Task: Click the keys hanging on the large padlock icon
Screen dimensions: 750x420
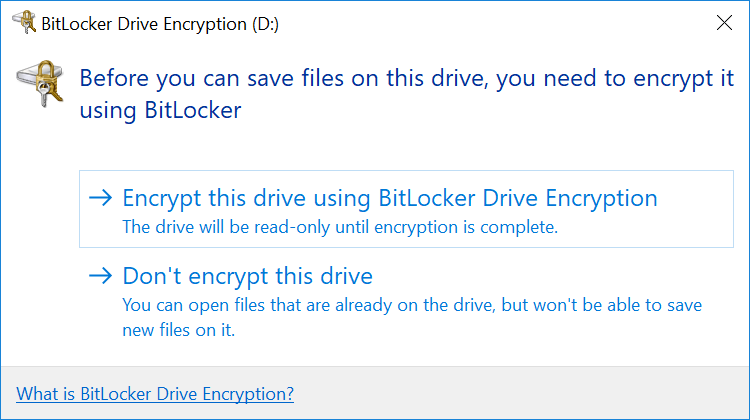Action: [x=43, y=95]
